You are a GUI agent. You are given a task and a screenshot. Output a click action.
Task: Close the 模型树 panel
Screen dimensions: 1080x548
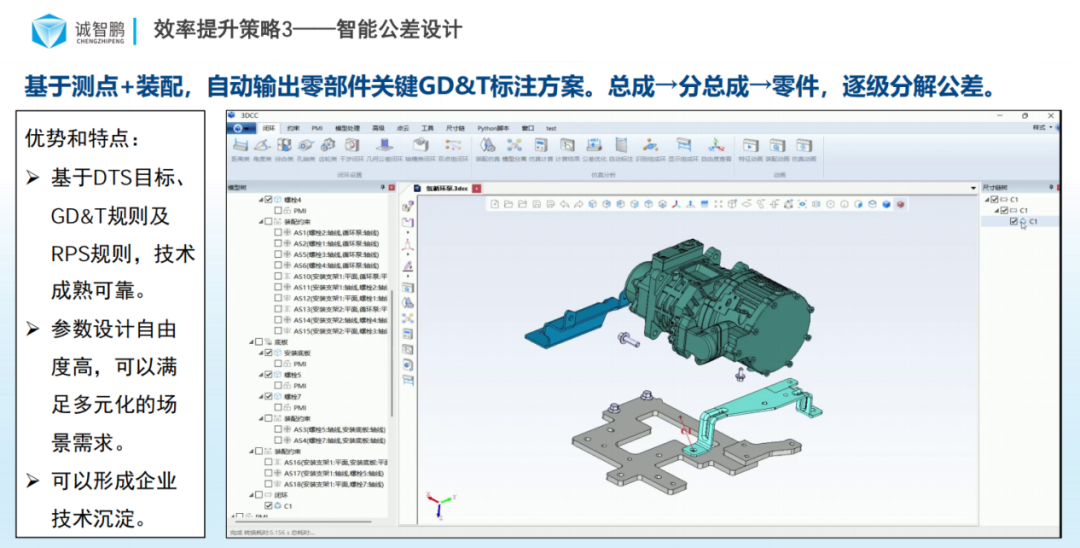[x=391, y=187]
